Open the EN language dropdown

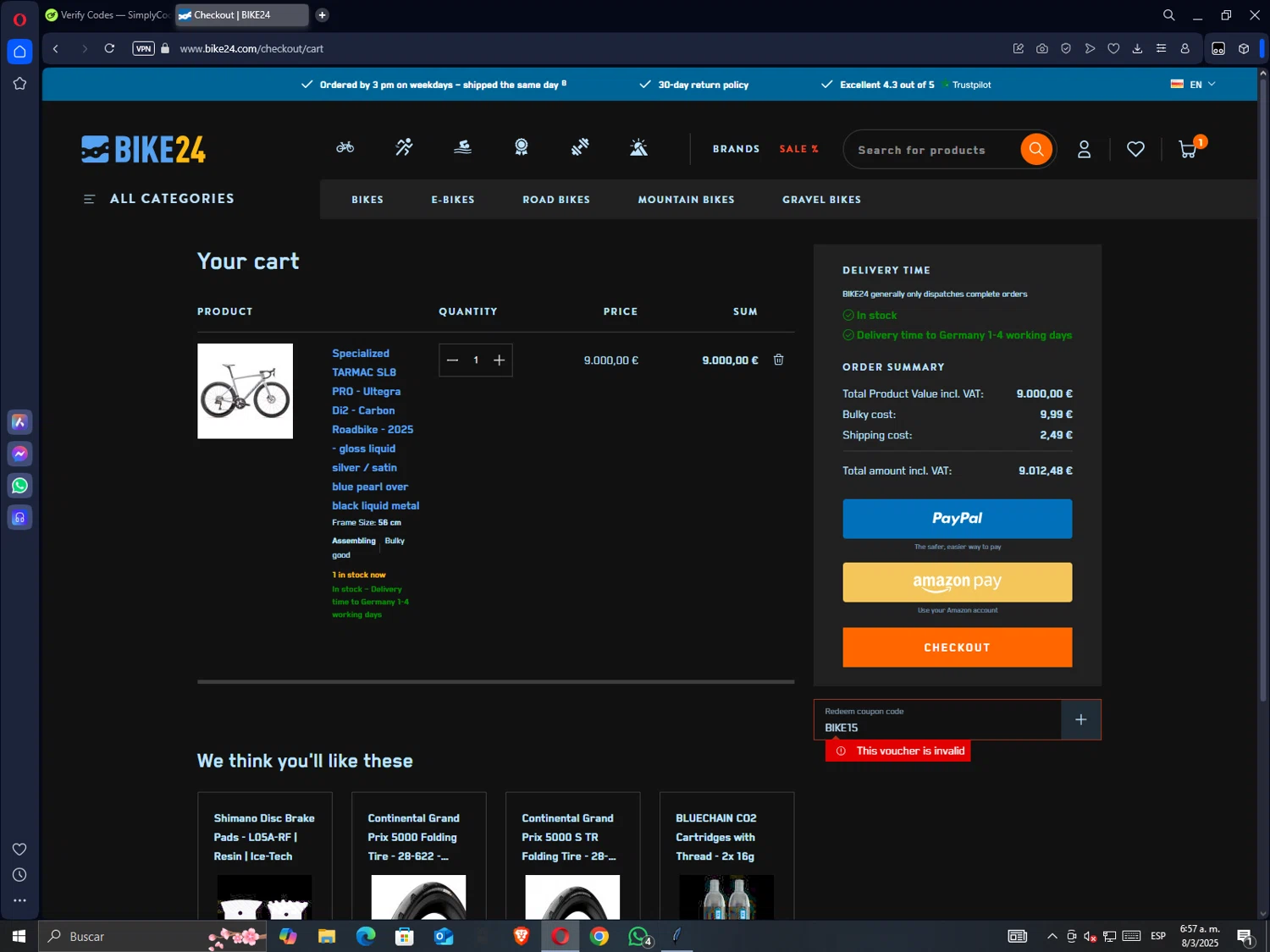click(1193, 85)
